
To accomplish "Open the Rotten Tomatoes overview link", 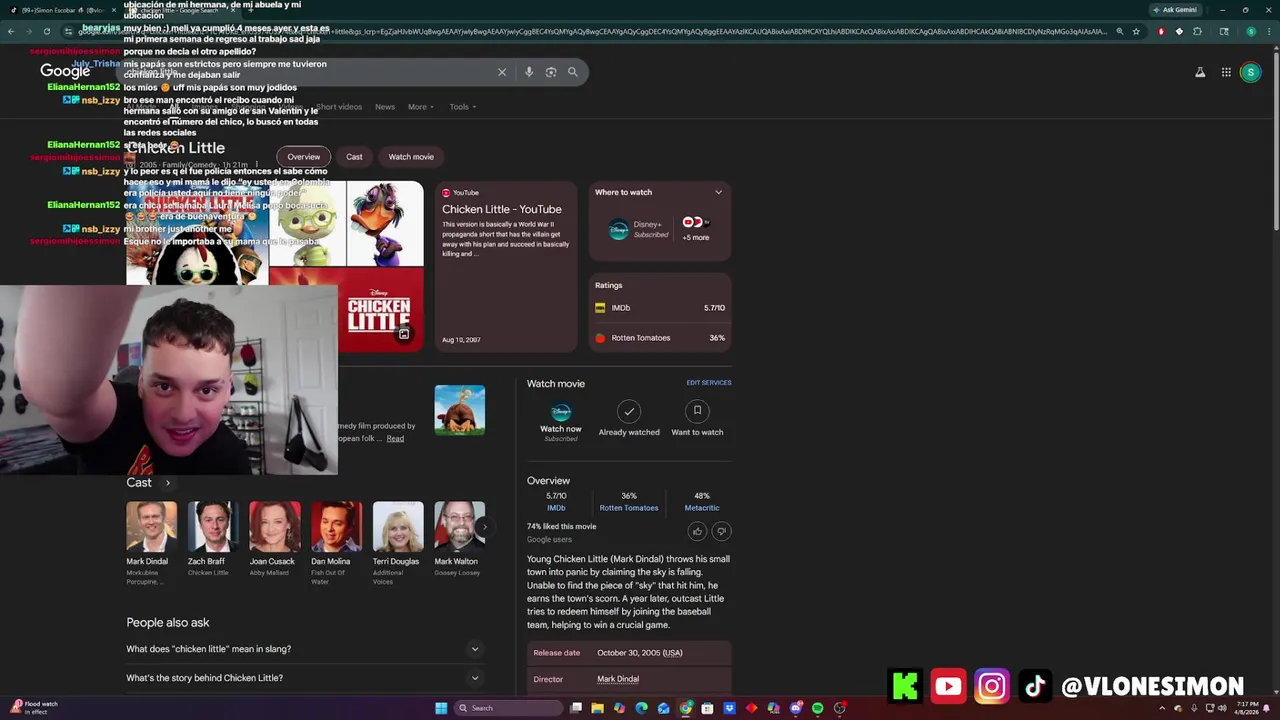I will pos(629,508).
